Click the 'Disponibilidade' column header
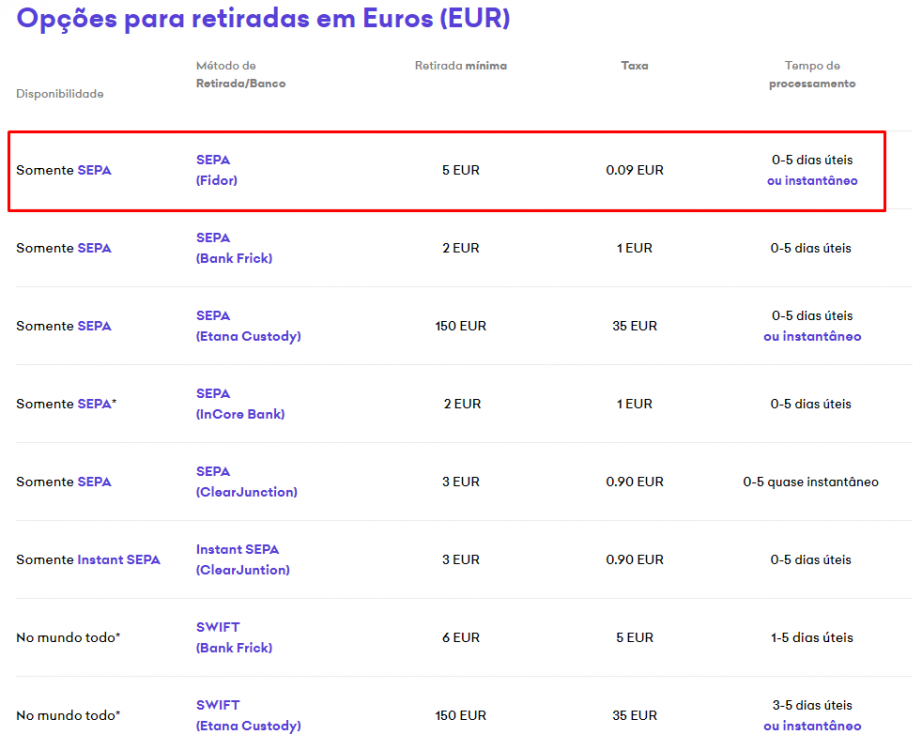The height and width of the screenshot is (750, 922). (x=60, y=94)
